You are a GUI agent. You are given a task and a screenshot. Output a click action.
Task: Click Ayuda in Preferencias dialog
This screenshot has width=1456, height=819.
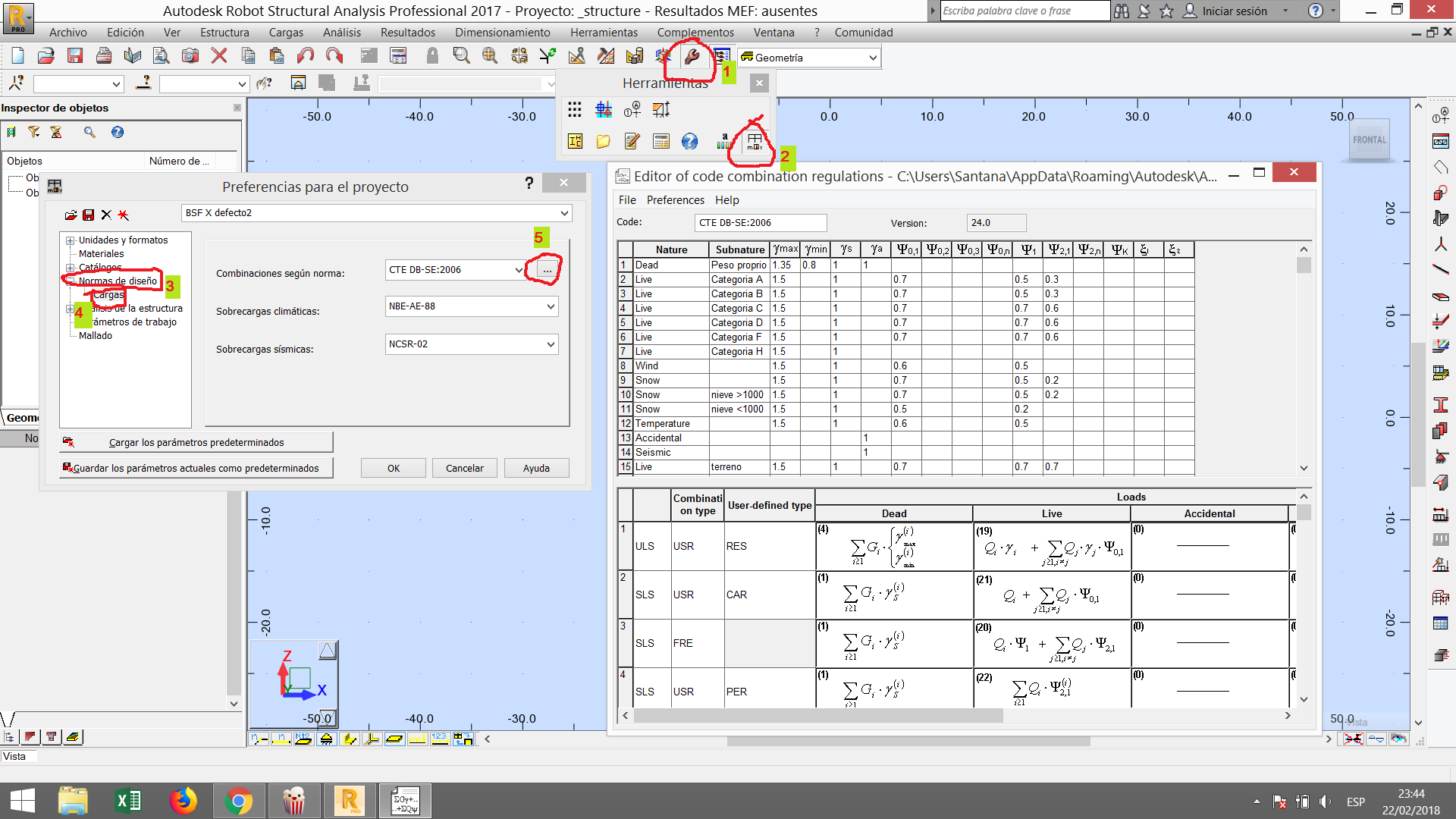pos(536,468)
